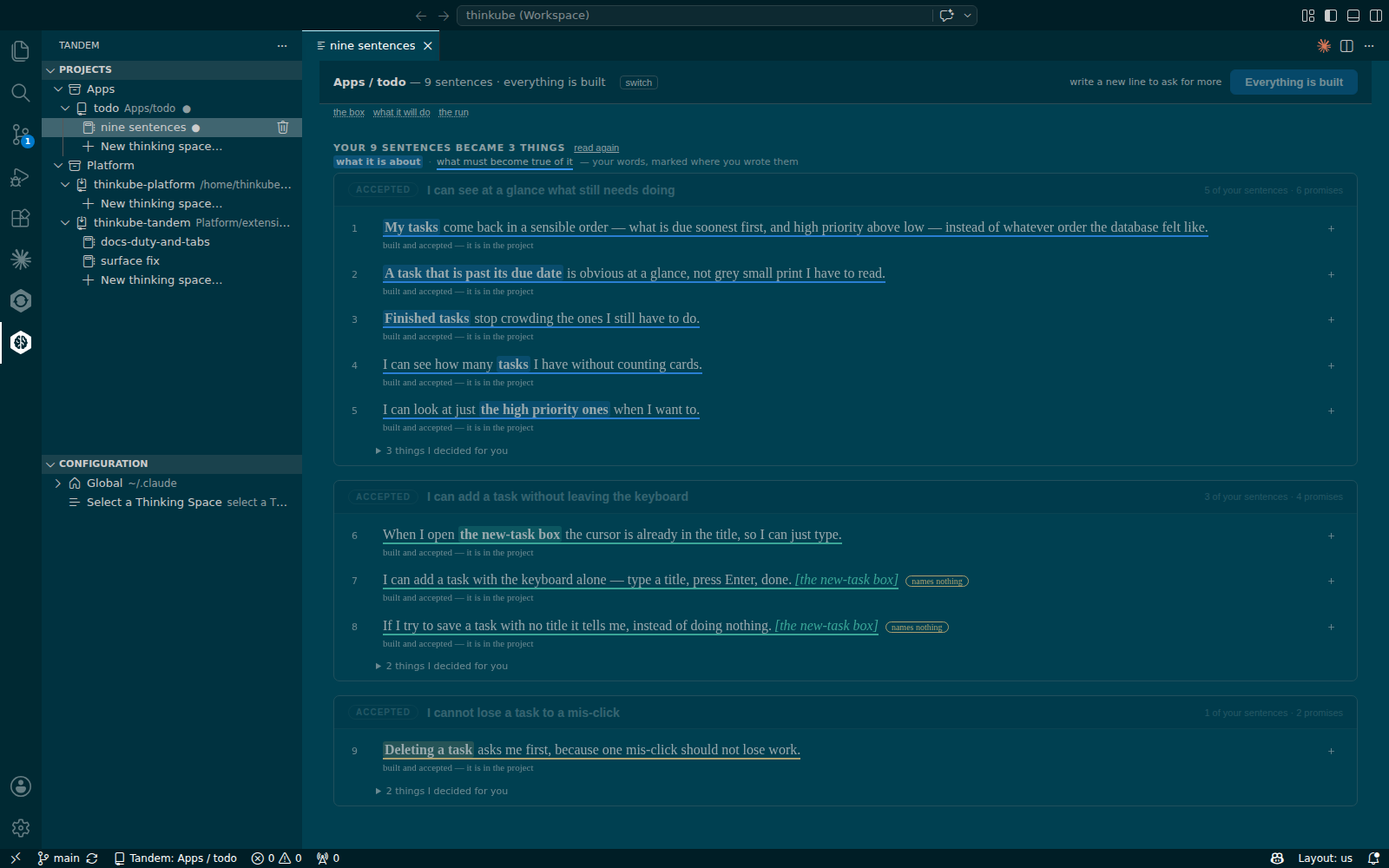Select the nine sentences editor tab
The width and height of the screenshot is (1389, 868).
click(x=372, y=46)
